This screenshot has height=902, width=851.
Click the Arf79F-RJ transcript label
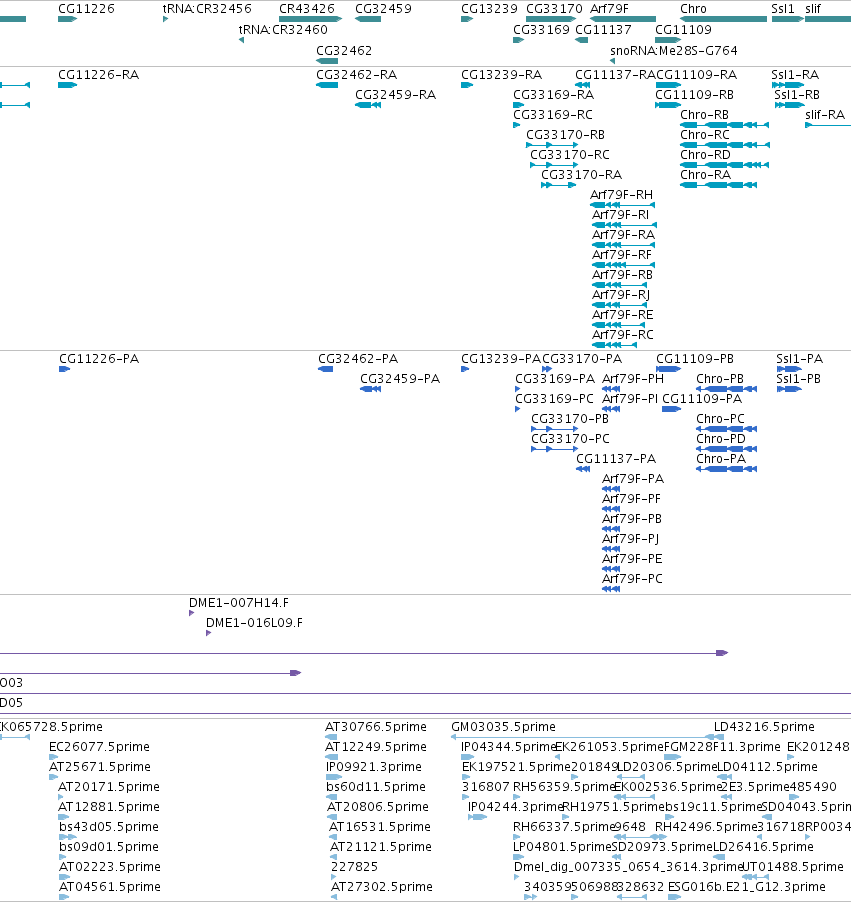pos(621,295)
